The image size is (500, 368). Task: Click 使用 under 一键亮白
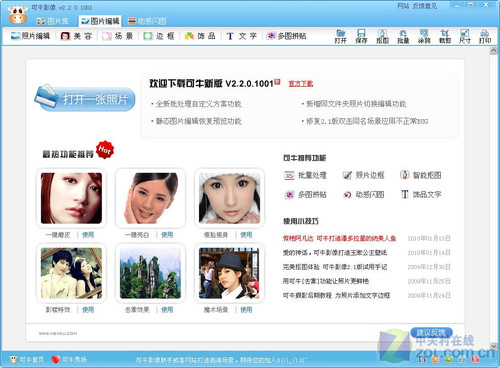click(167, 235)
